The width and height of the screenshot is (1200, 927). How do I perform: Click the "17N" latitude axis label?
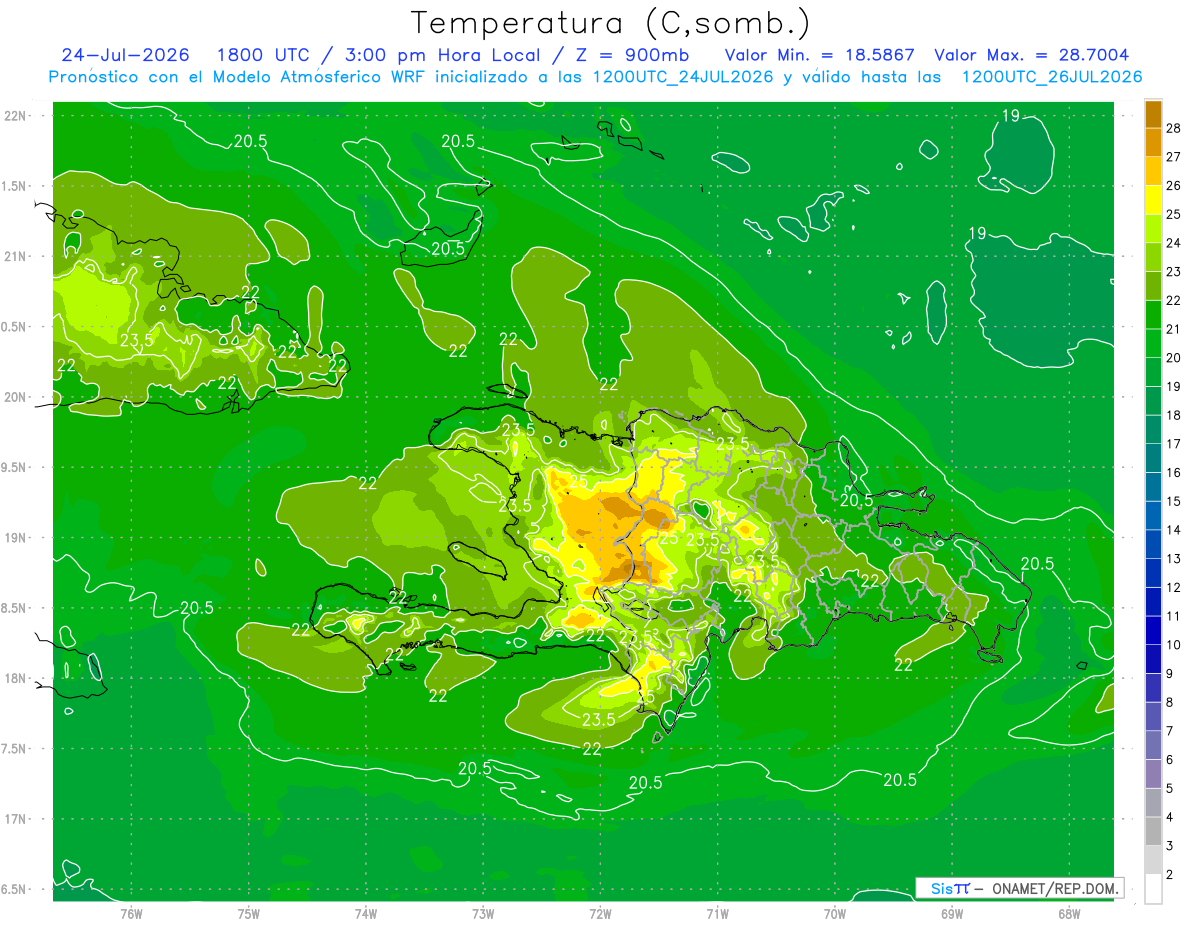pos(16,820)
